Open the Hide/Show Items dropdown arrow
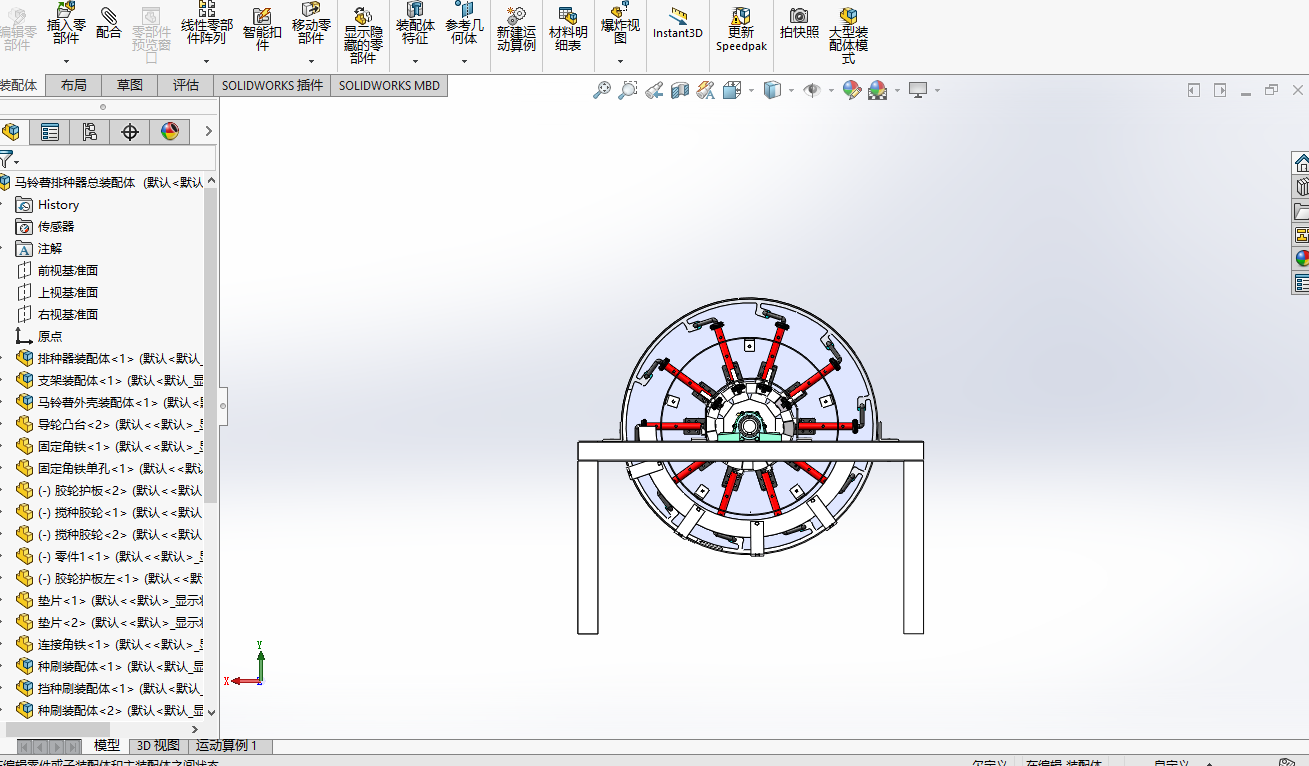 click(831, 90)
